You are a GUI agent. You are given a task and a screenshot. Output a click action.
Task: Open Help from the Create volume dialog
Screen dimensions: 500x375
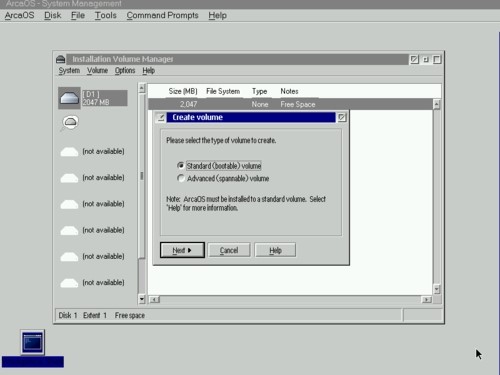pos(275,250)
